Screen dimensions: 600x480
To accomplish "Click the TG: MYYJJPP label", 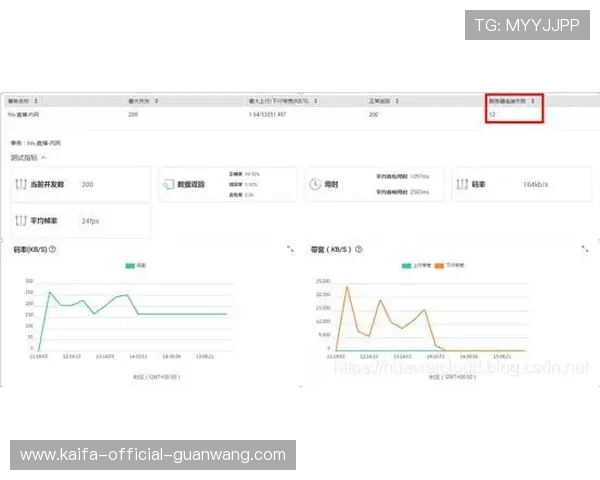I will click(527, 25).
